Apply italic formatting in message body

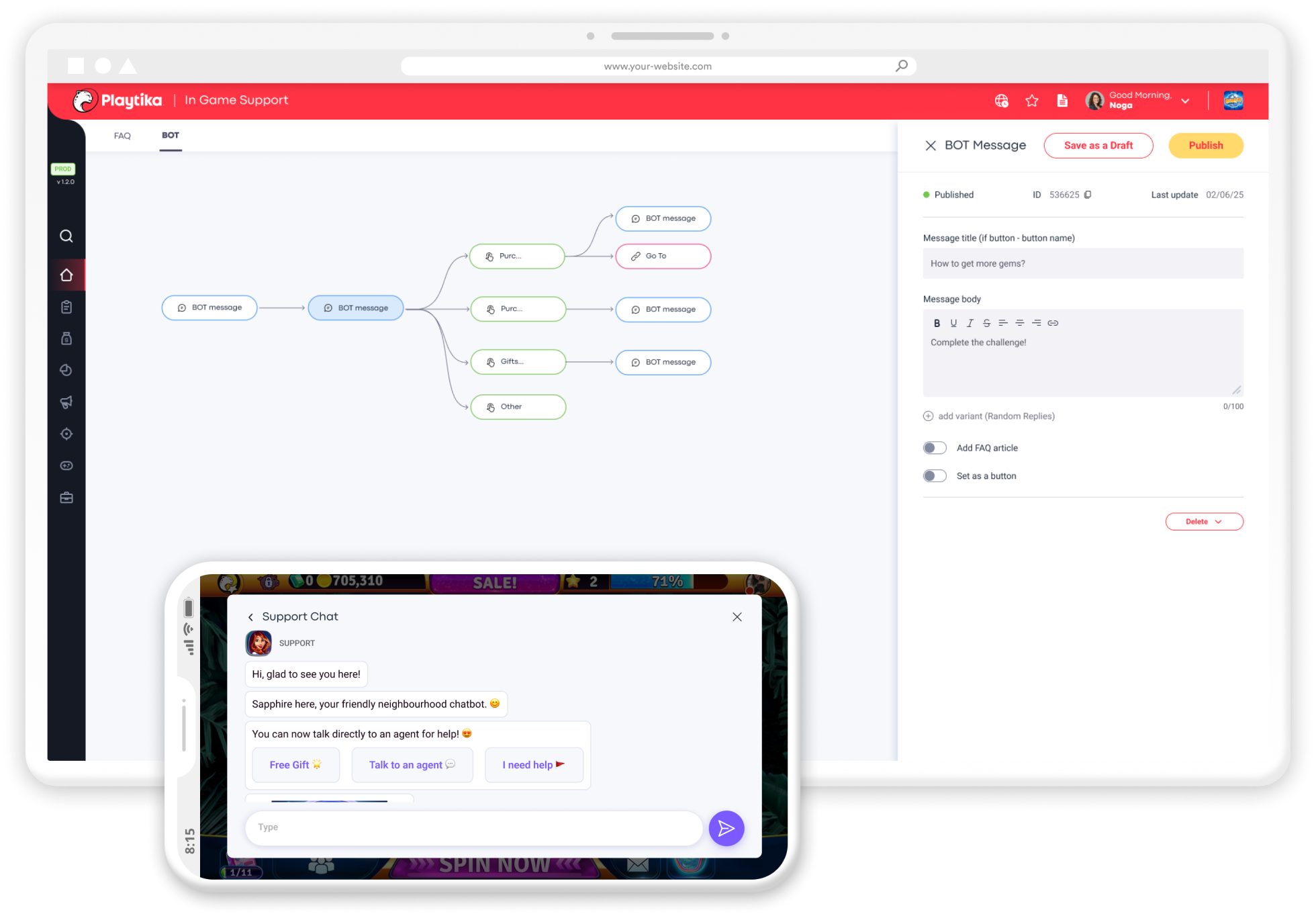click(970, 323)
